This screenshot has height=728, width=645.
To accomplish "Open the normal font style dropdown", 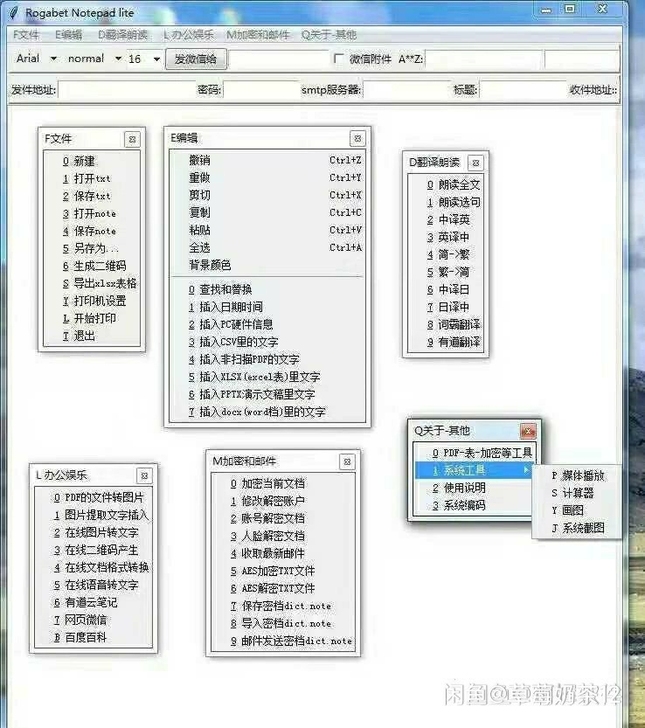I will click(94, 58).
